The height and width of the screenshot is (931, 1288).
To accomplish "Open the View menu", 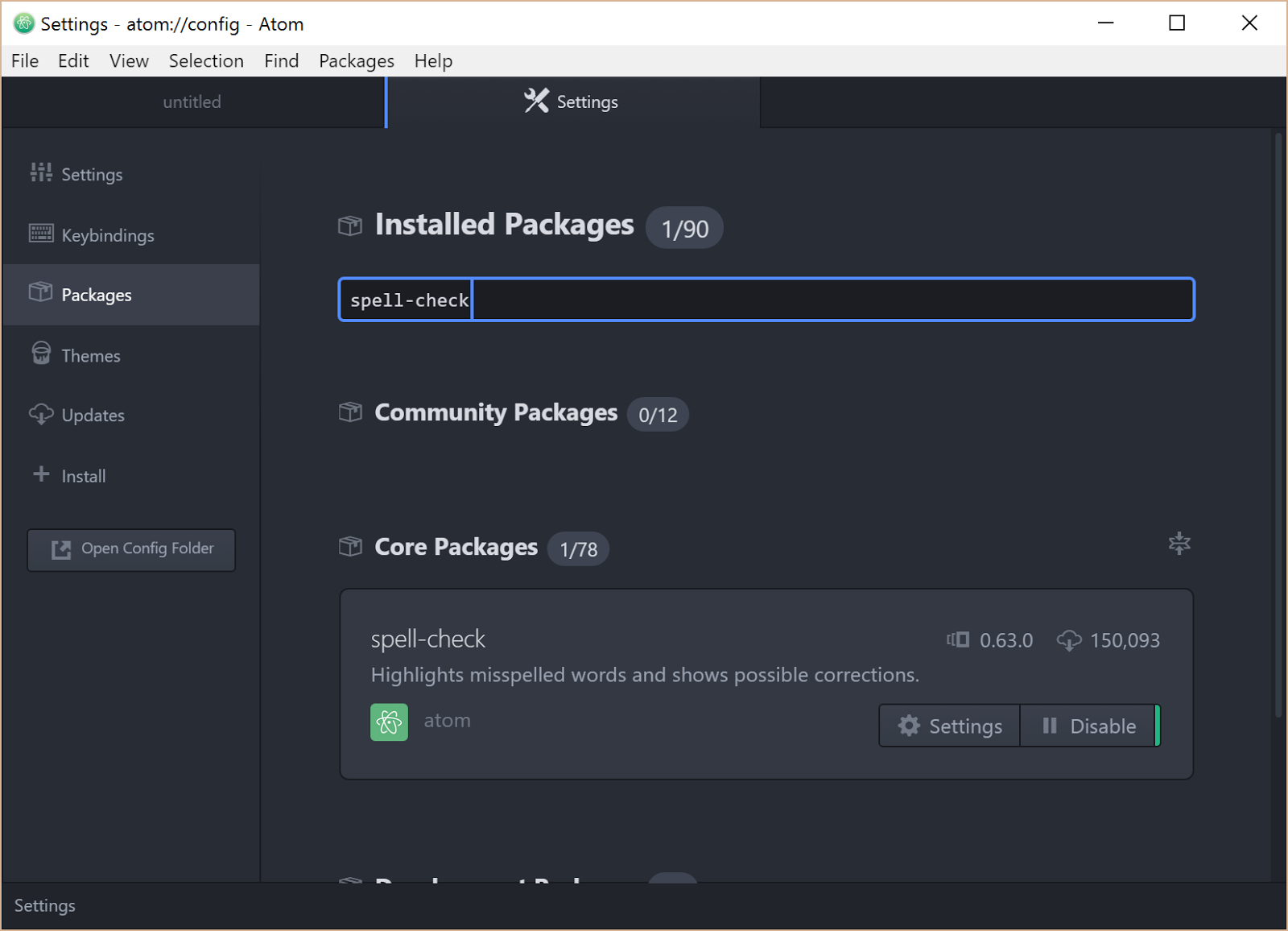I will pyautogui.click(x=129, y=61).
